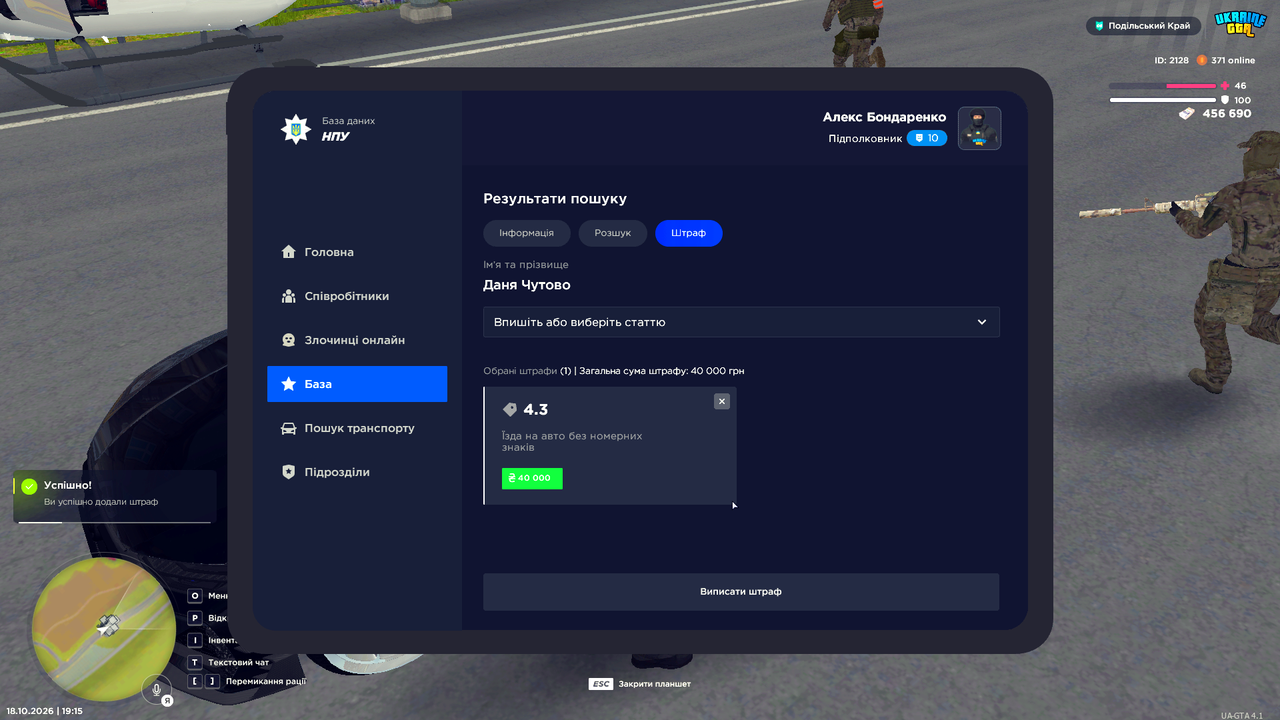1280x720 pixels.
Task: Click the pink health bar showing 46
Action: [x=1163, y=86]
